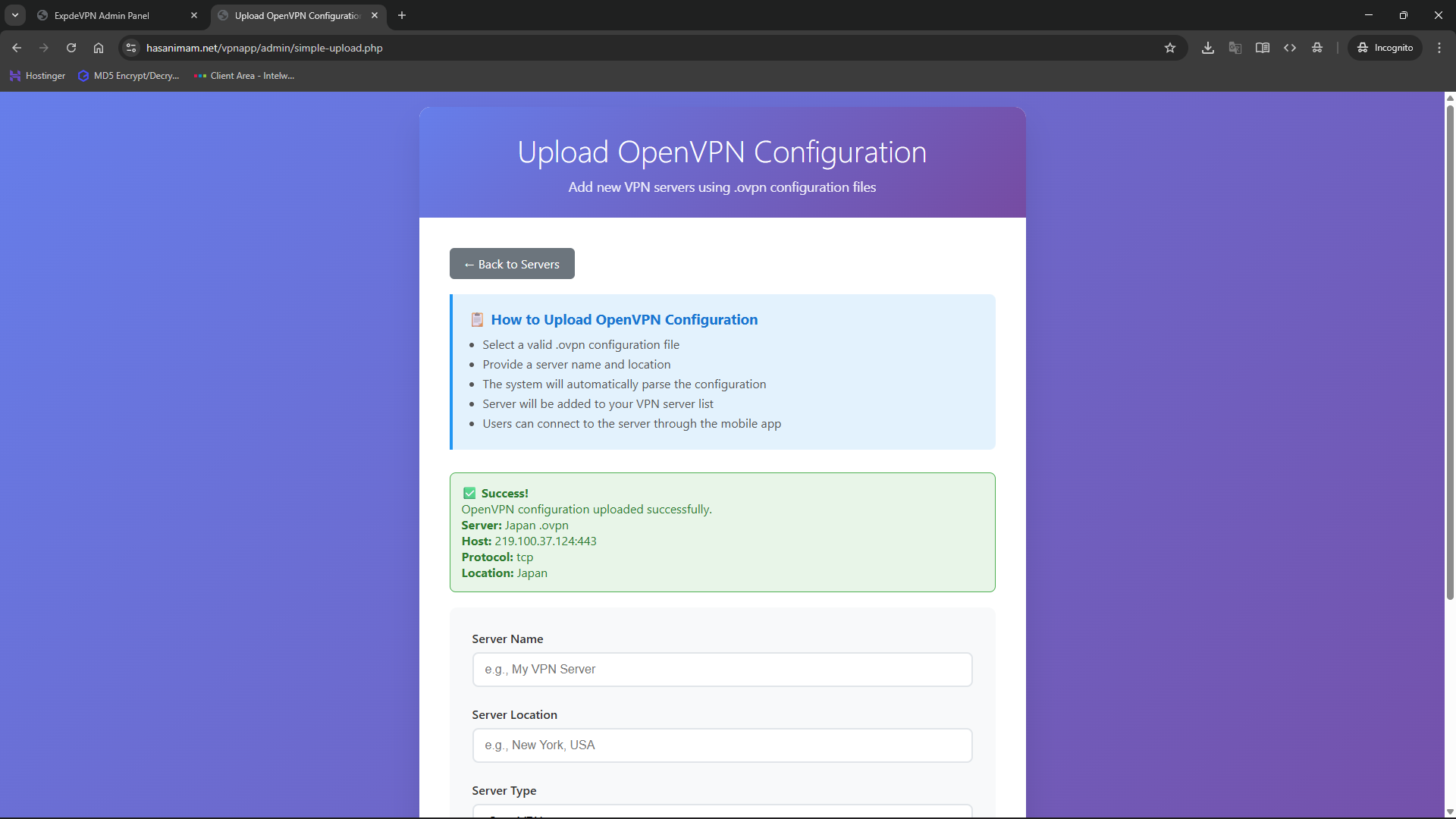Click the Server Location input field
The width and height of the screenshot is (1456, 819).
[722, 745]
